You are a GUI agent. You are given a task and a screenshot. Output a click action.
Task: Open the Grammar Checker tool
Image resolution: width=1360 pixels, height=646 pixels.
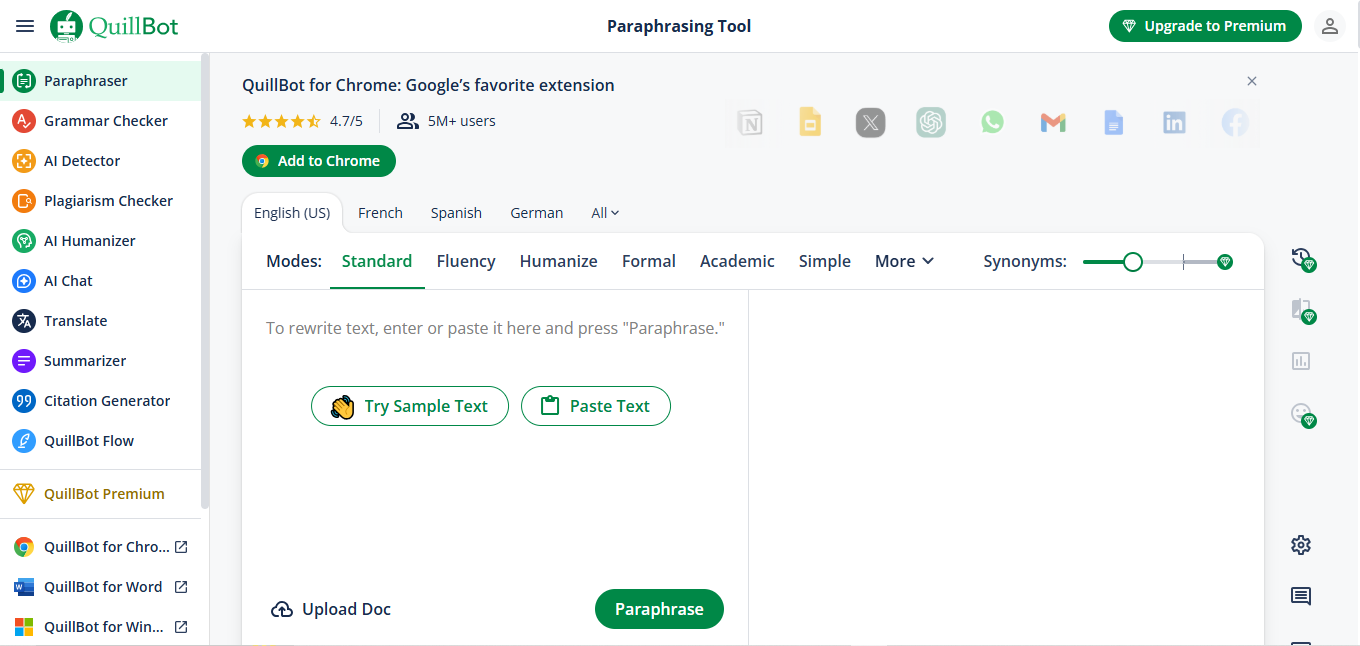[105, 121]
